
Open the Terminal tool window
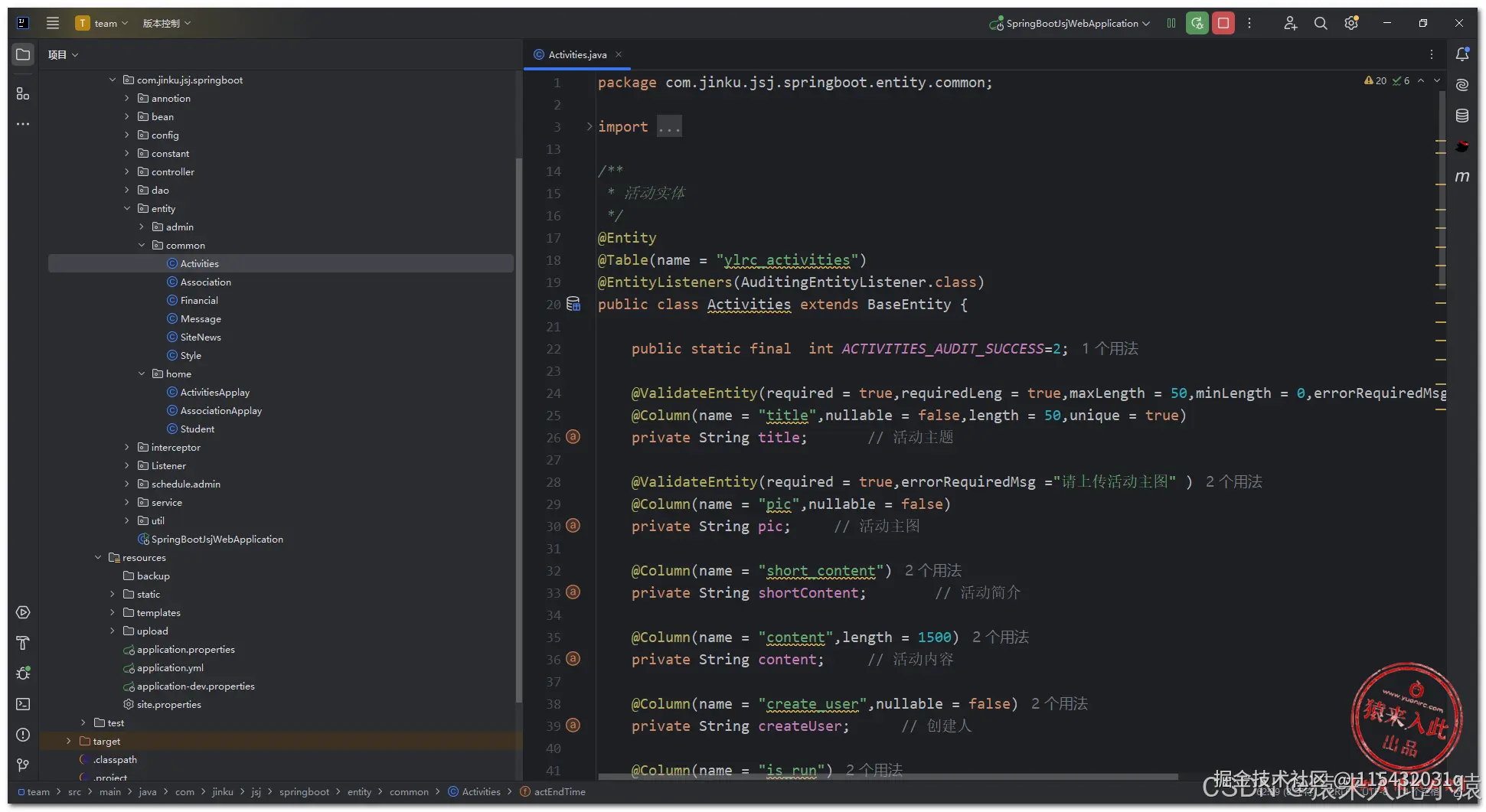tap(23, 704)
